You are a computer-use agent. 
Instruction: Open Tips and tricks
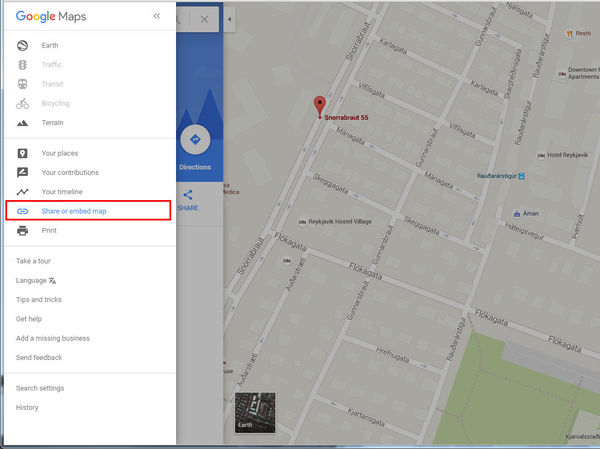coord(39,300)
